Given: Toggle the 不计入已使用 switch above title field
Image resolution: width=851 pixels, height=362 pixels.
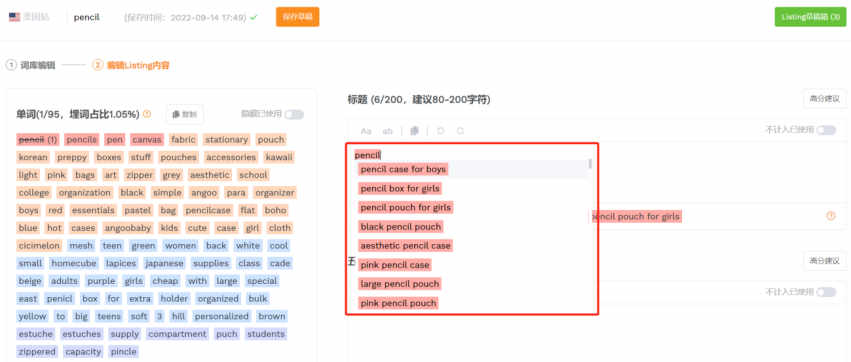Looking at the screenshot, I should (826, 130).
